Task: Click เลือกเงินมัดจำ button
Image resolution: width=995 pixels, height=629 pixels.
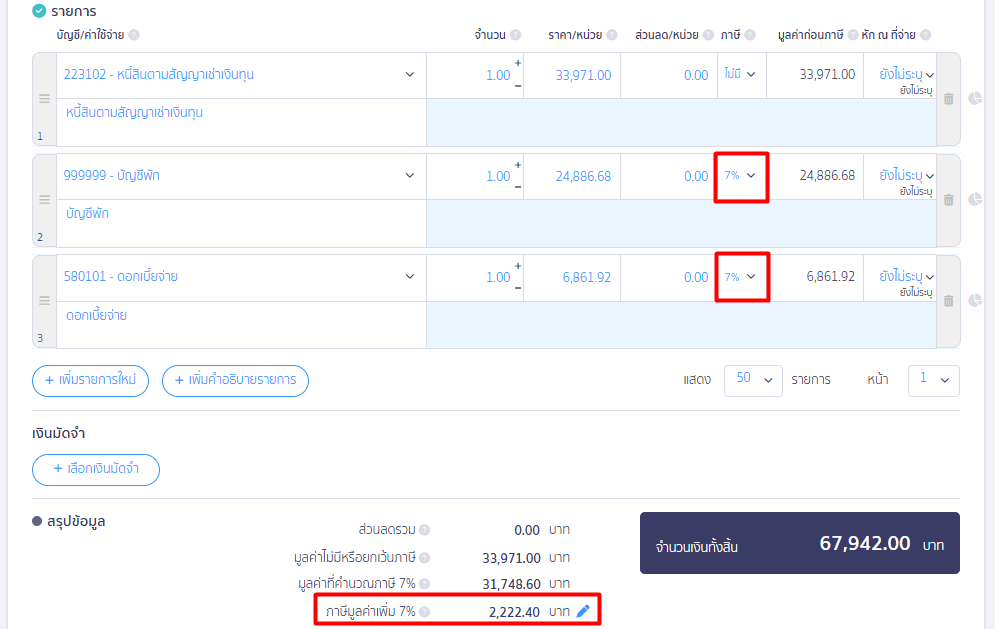Action: [x=96, y=469]
